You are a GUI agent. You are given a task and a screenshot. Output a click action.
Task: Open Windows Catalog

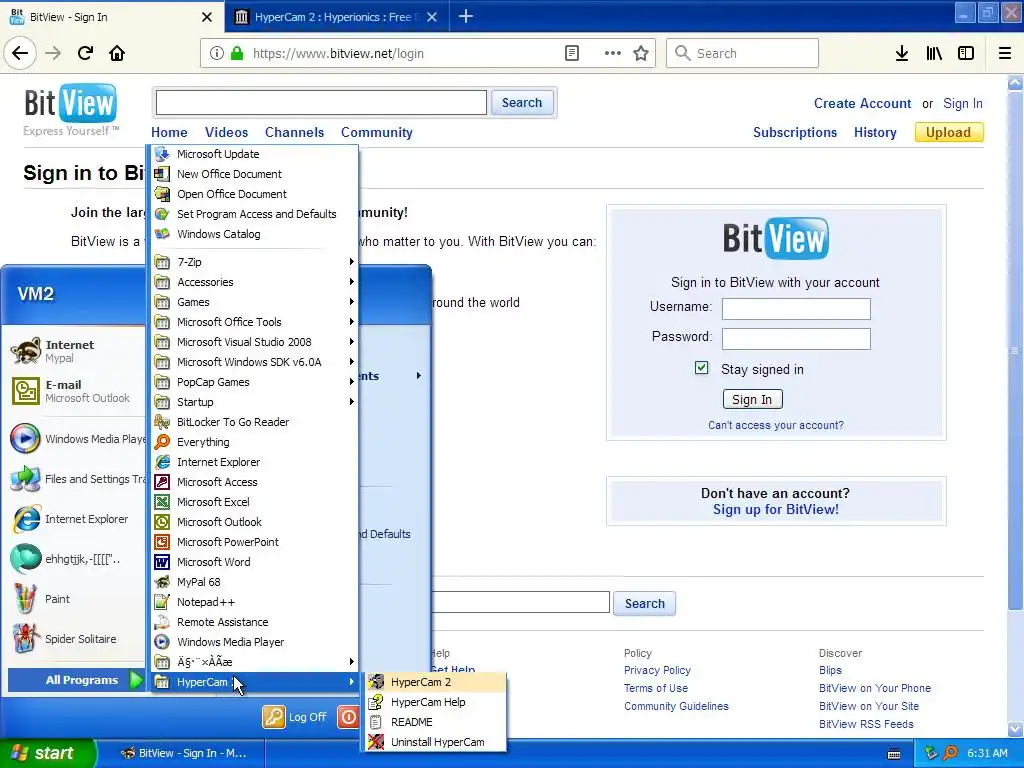[x=255, y=234]
